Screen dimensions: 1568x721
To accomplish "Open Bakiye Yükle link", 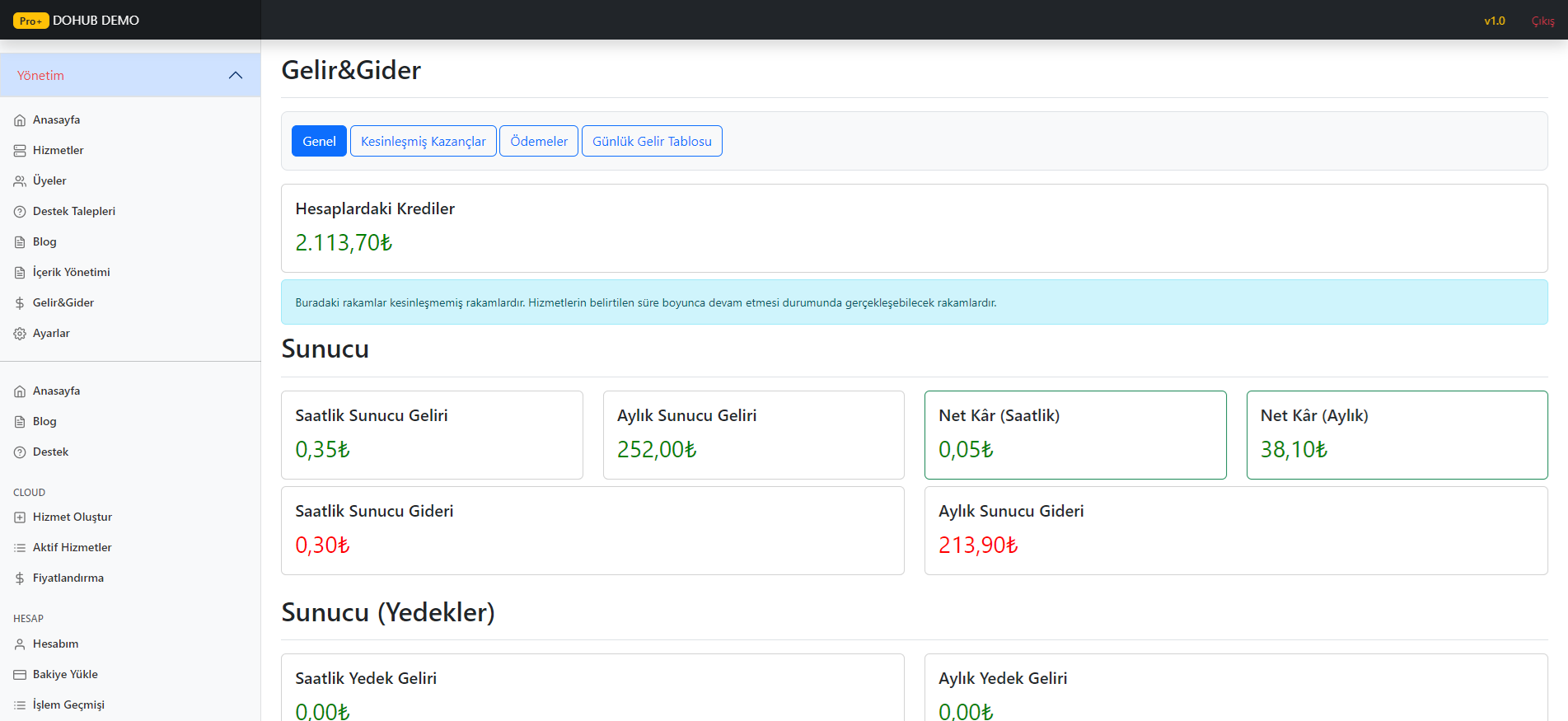I will coord(65,674).
